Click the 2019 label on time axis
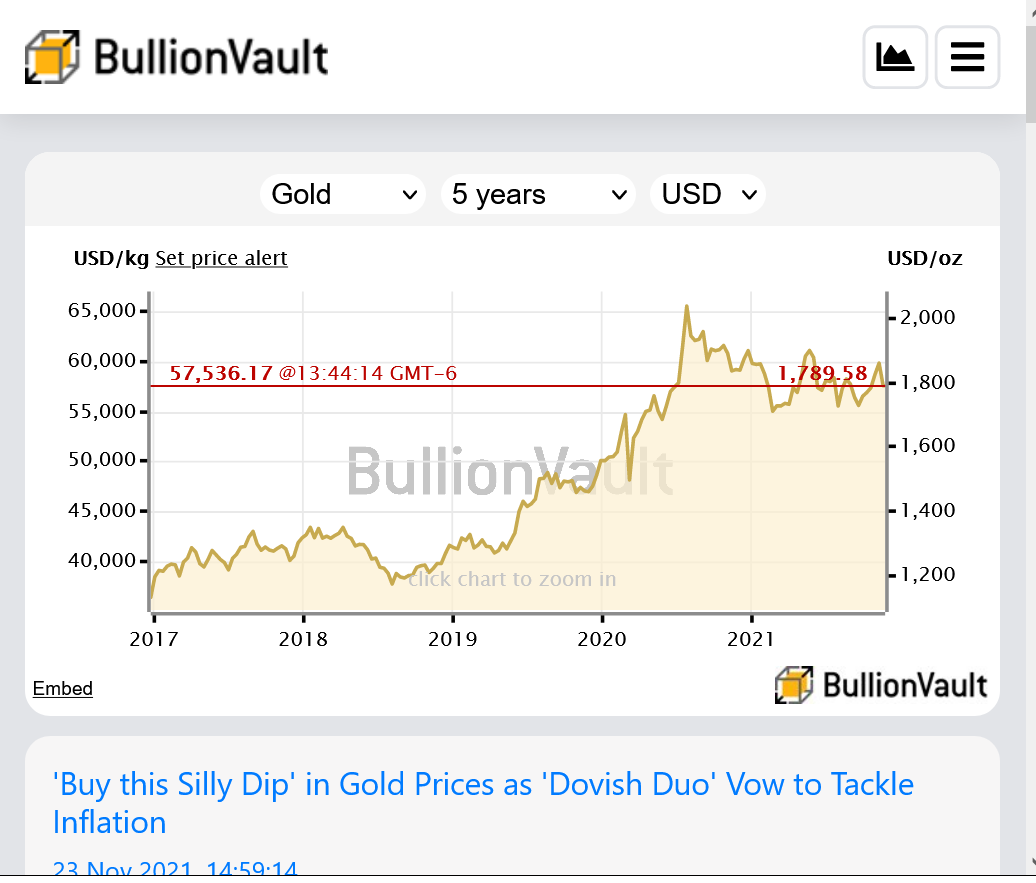 (x=453, y=639)
